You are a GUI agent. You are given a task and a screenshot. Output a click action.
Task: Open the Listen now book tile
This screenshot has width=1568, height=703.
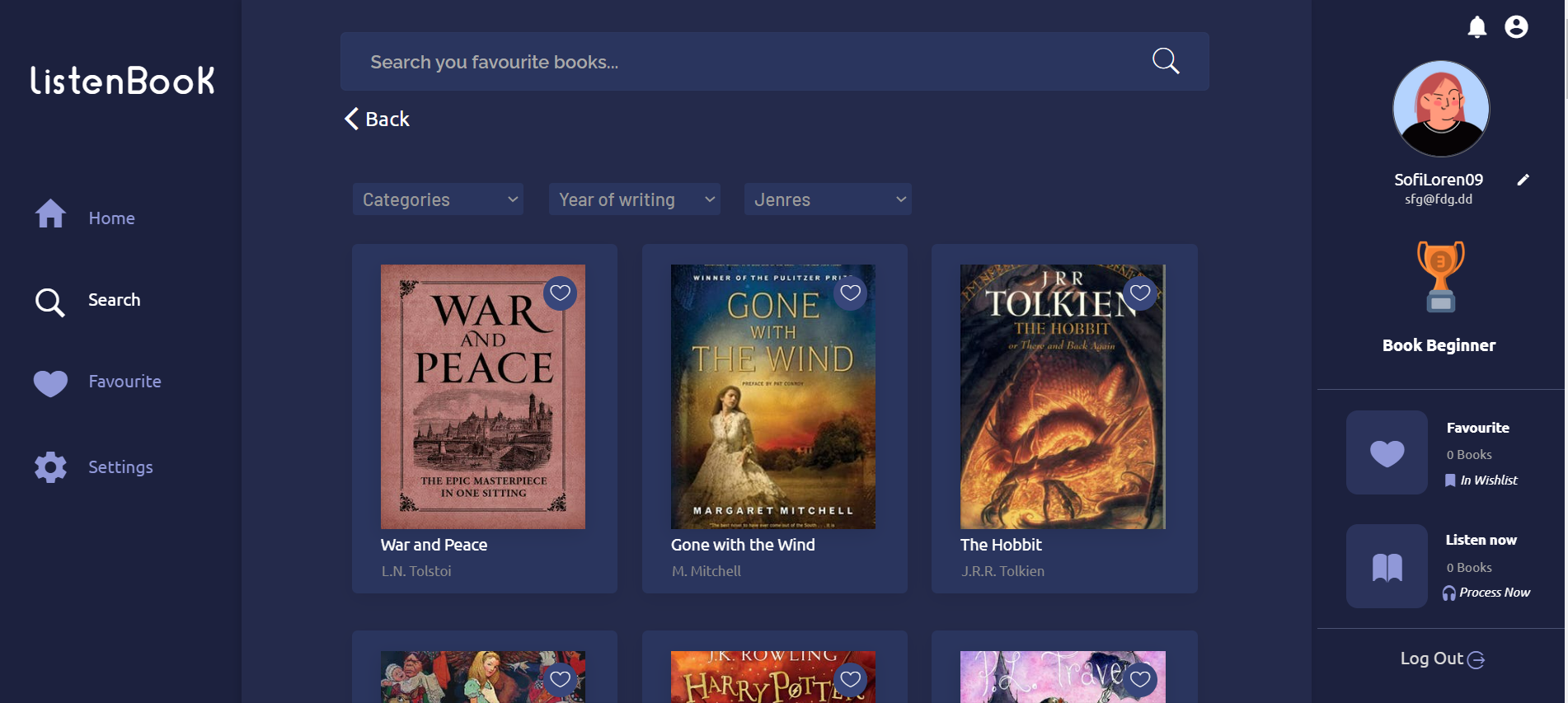(x=1387, y=566)
